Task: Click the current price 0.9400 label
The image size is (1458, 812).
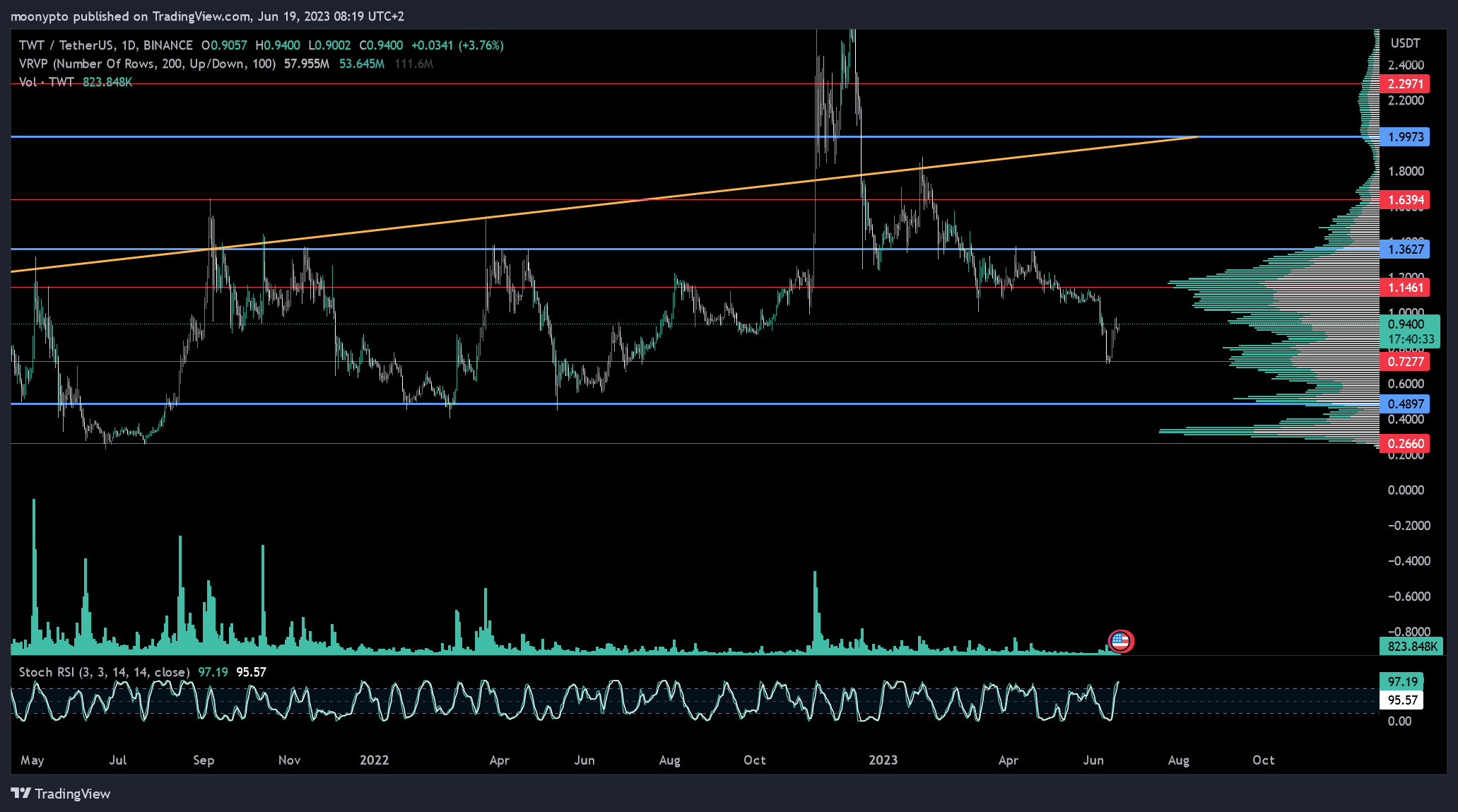Action: tap(1406, 324)
